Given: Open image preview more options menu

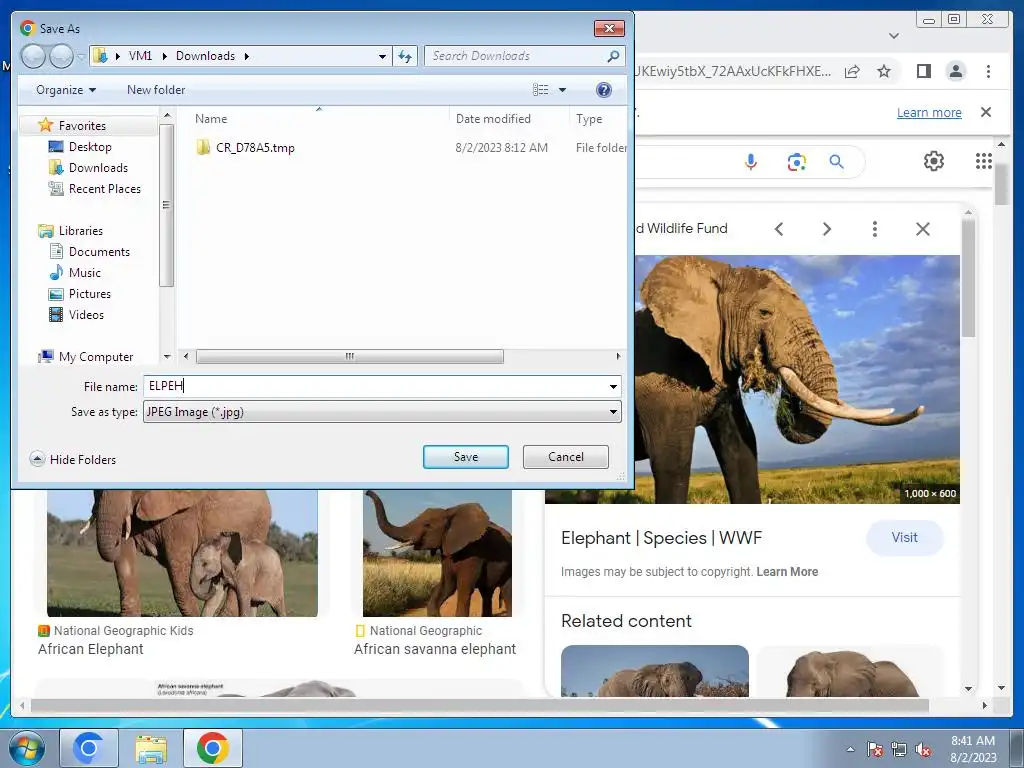Looking at the screenshot, I should (x=874, y=229).
